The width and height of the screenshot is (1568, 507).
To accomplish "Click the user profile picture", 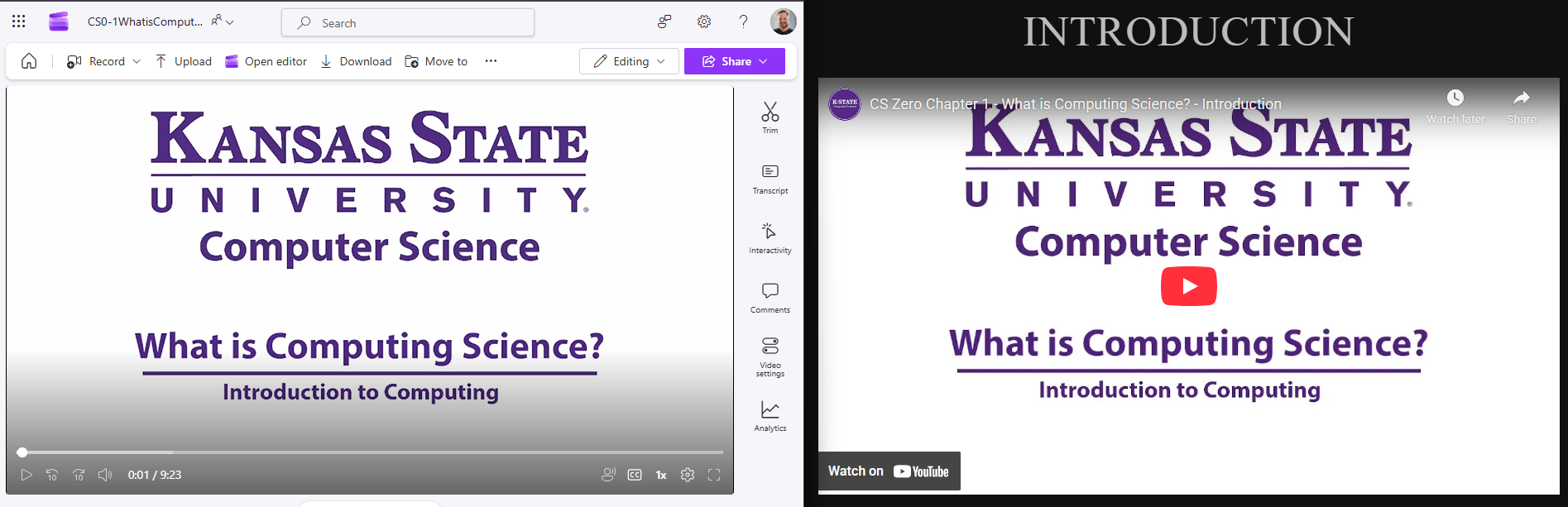I will (x=783, y=22).
